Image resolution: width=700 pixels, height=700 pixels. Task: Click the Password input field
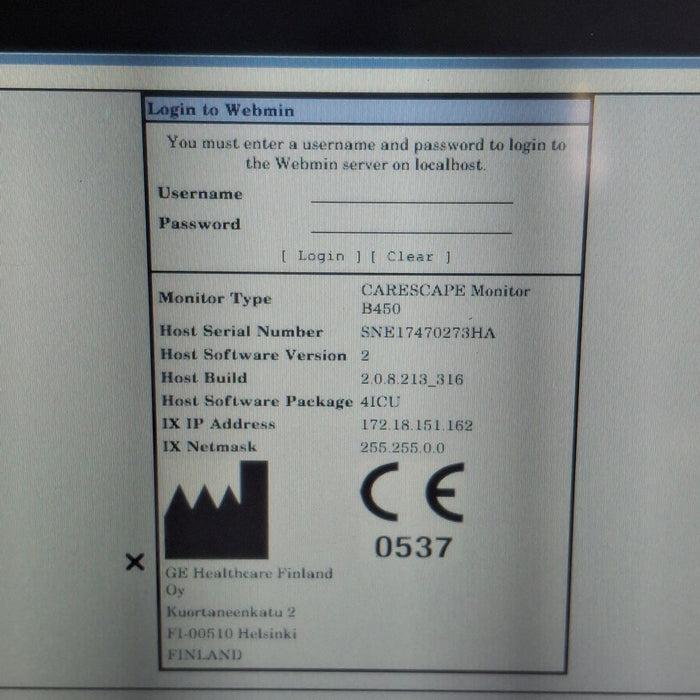(412, 224)
